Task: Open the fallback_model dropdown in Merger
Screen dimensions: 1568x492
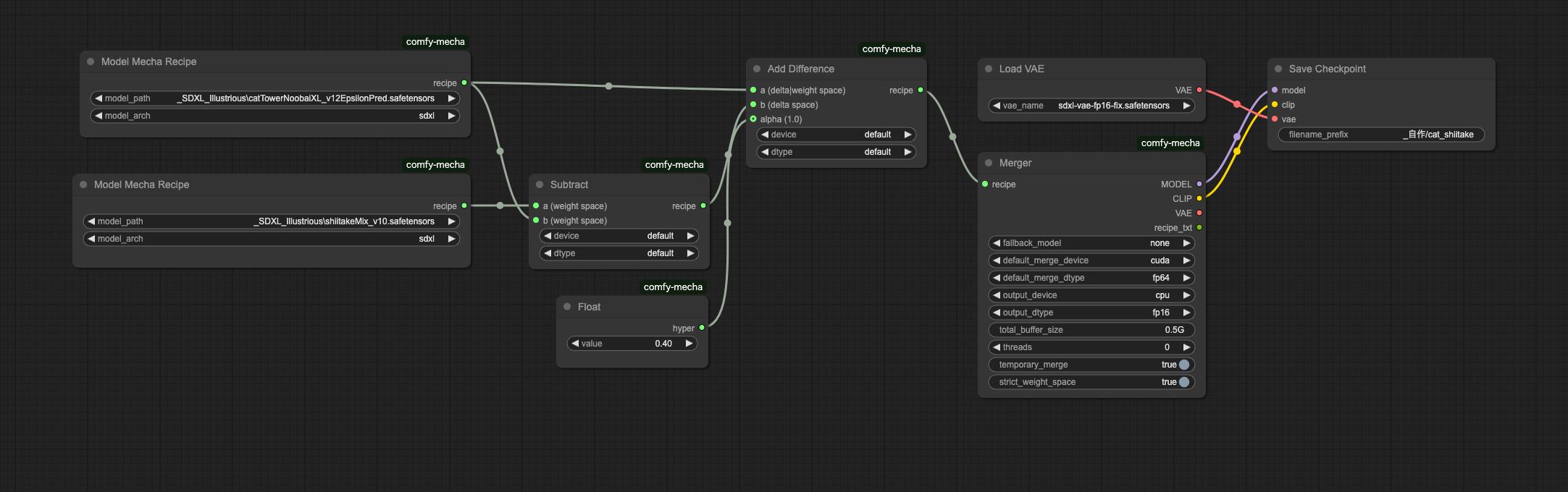Action: tap(1091, 243)
